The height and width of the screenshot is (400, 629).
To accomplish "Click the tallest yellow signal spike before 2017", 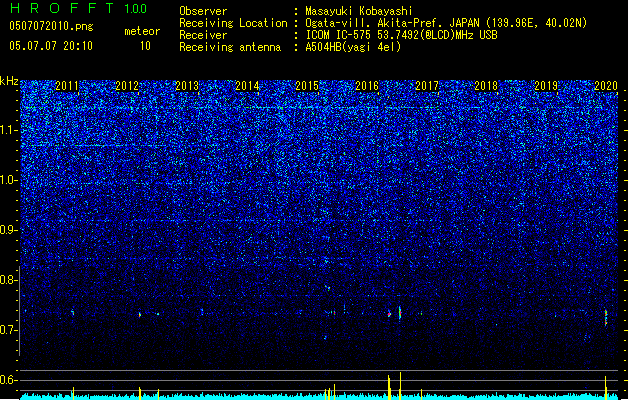I will pos(400,386).
